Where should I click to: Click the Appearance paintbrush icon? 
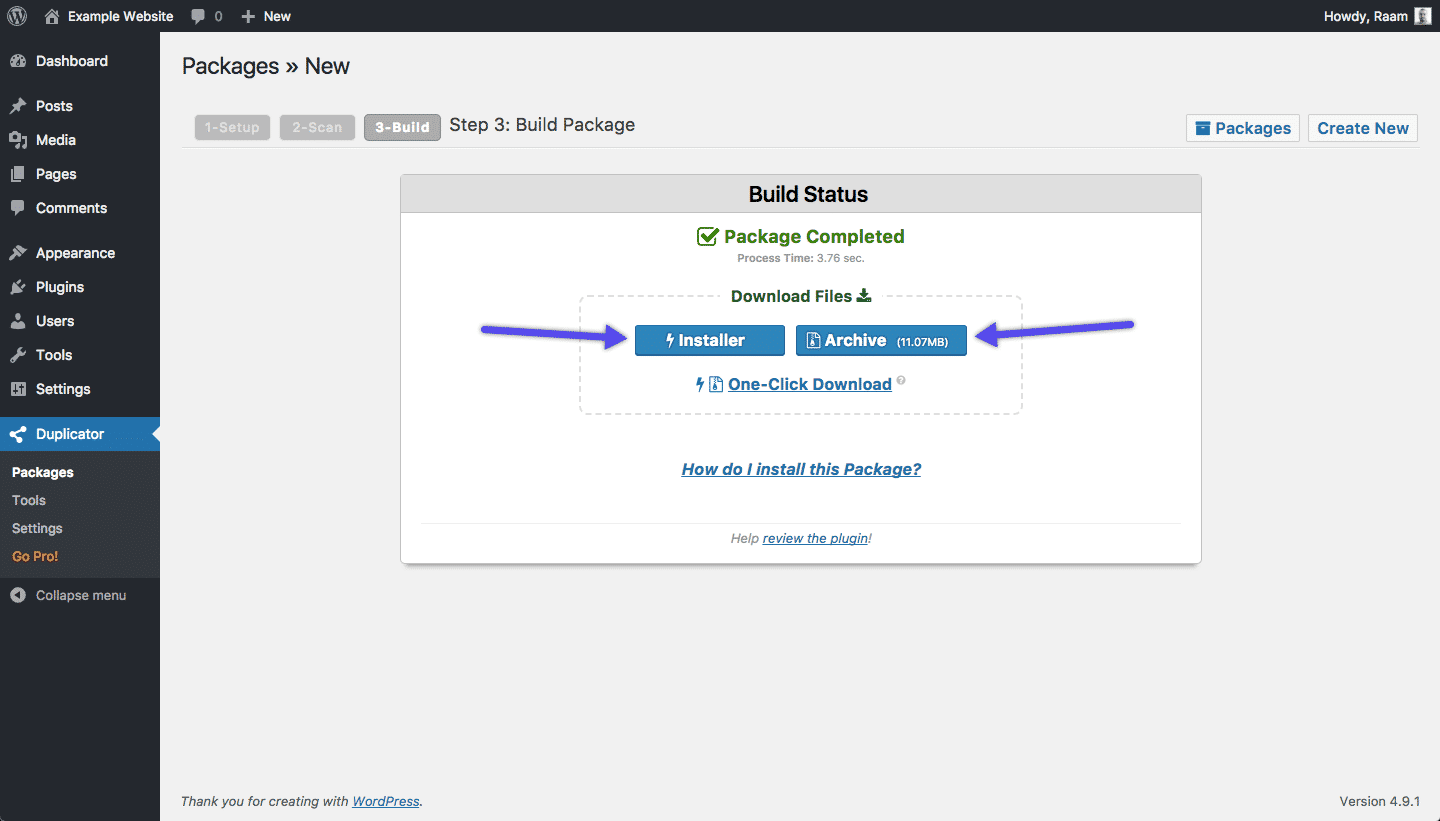(x=18, y=252)
